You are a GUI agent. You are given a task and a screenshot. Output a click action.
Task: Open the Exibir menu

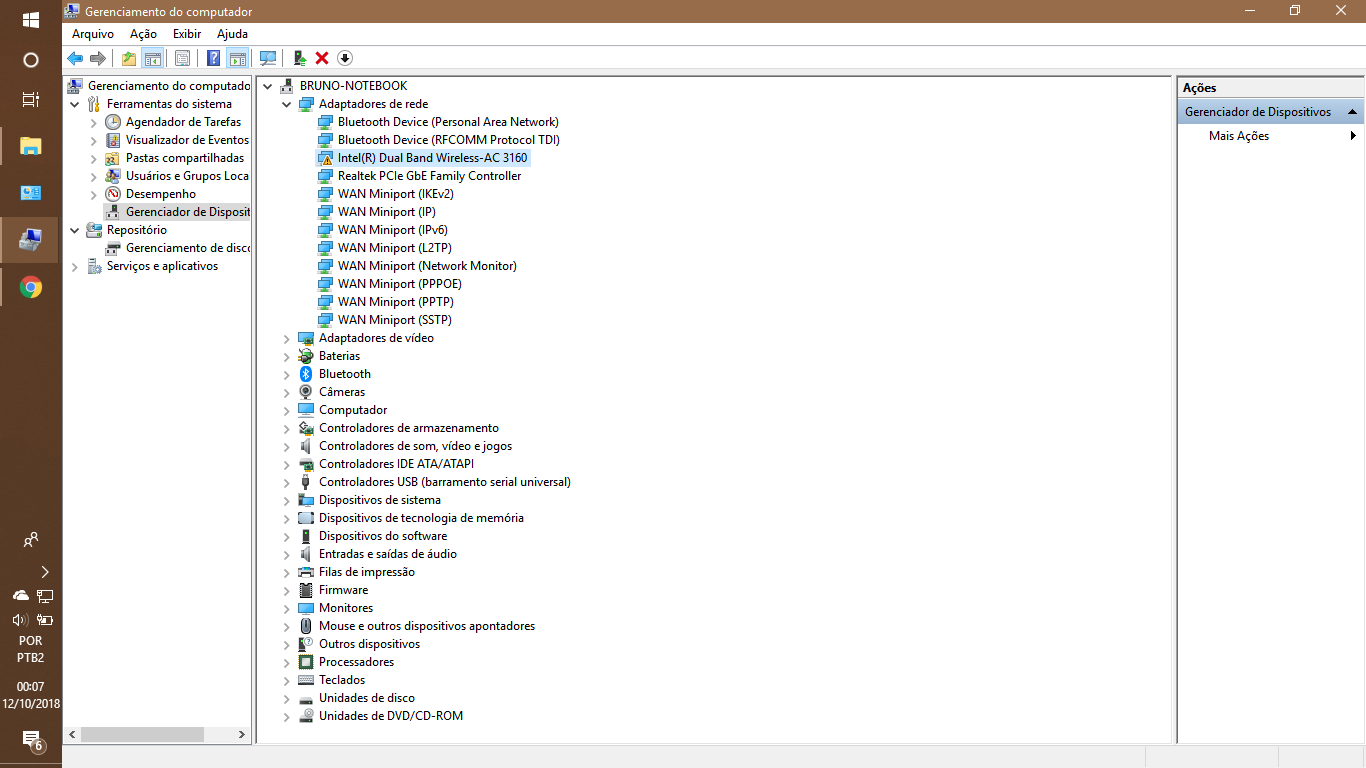187,34
